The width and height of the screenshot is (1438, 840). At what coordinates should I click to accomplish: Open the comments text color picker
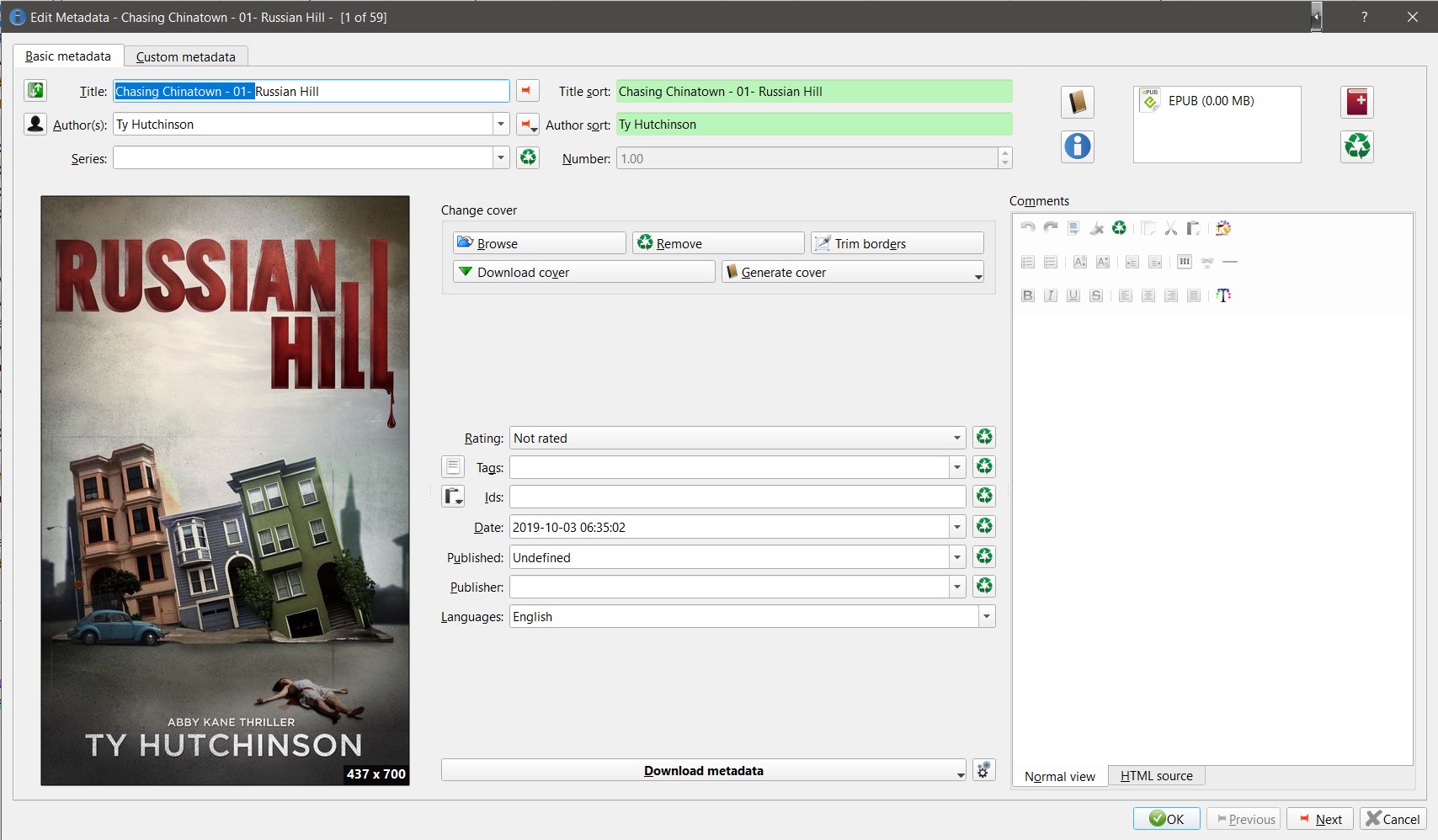[1223, 295]
